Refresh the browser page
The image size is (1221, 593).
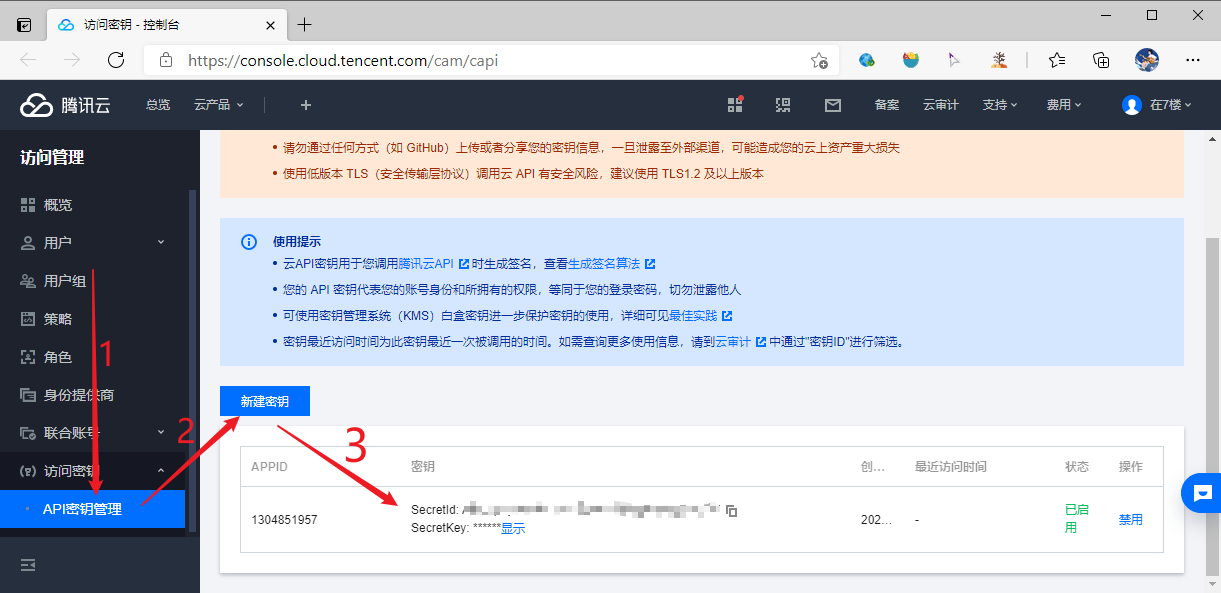point(116,60)
